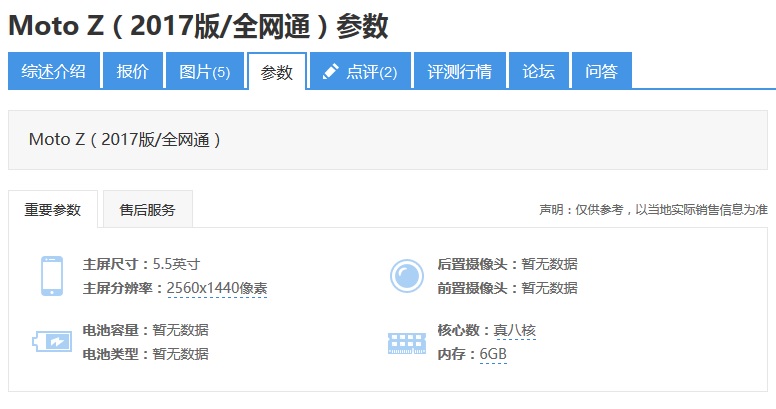Click the 6GB memory link

[x=493, y=354]
